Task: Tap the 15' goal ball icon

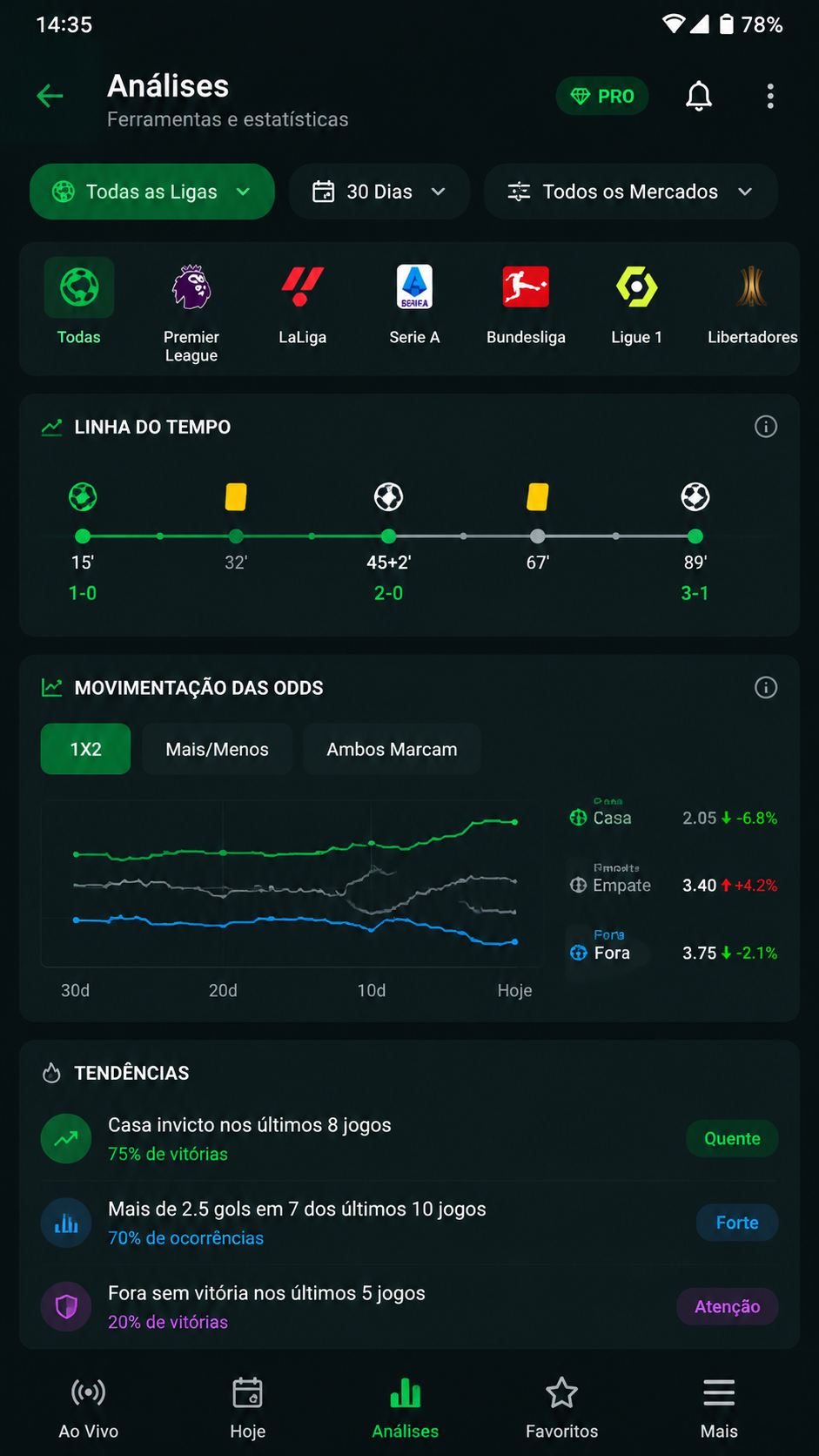Action: coord(83,497)
